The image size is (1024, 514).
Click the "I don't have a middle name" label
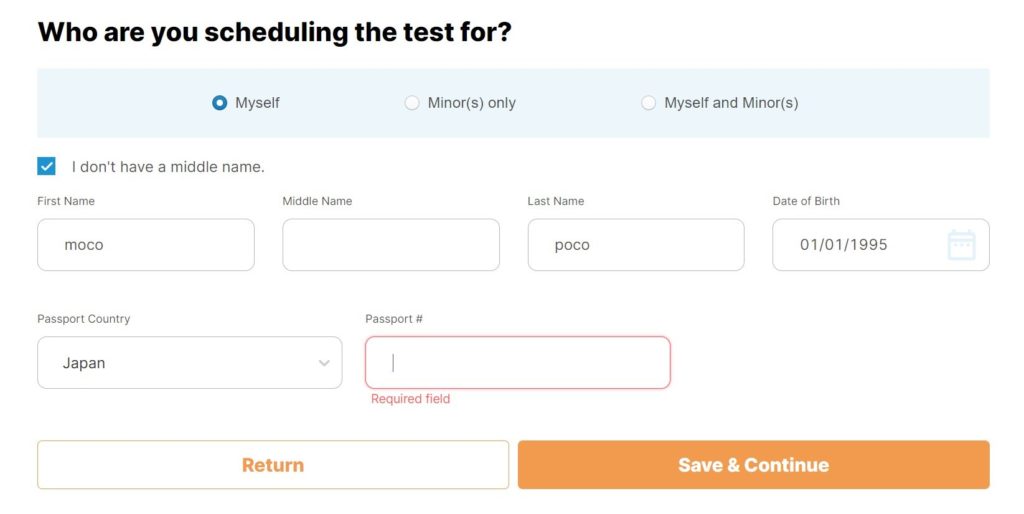tap(168, 167)
